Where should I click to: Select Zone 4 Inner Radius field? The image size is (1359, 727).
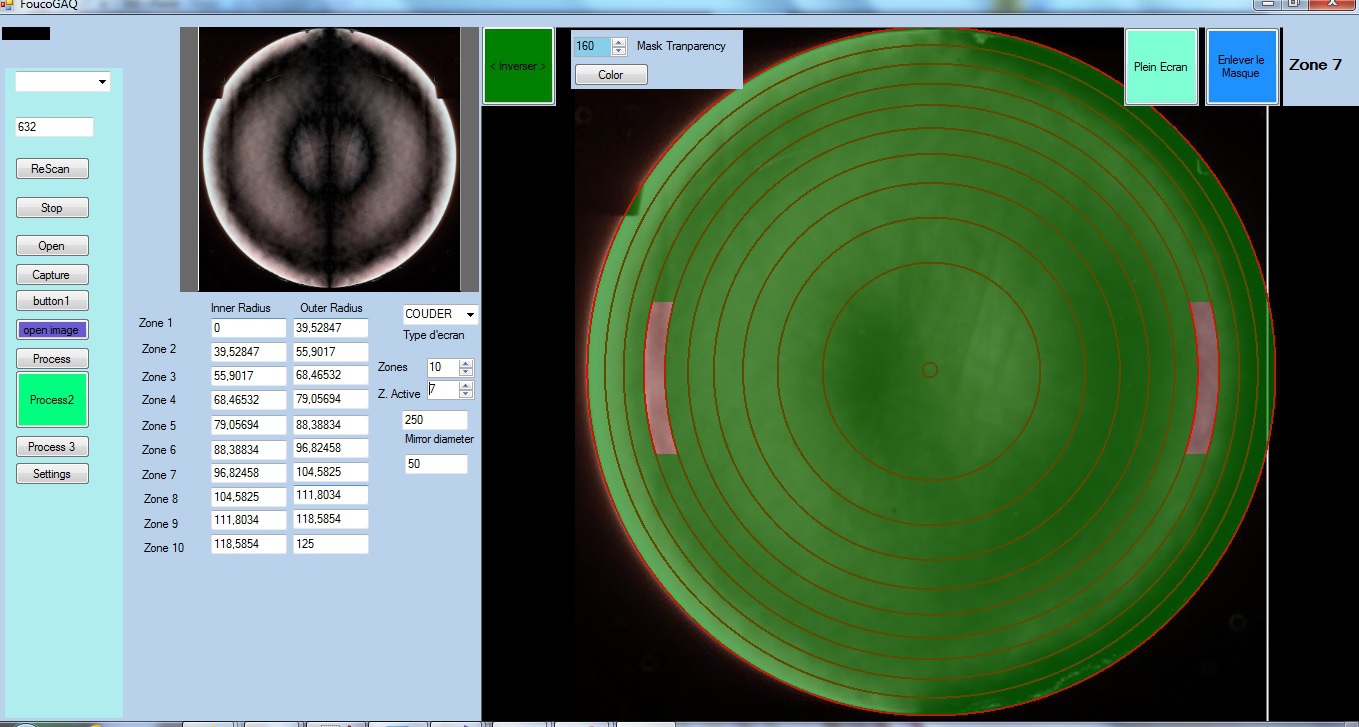coord(249,400)
